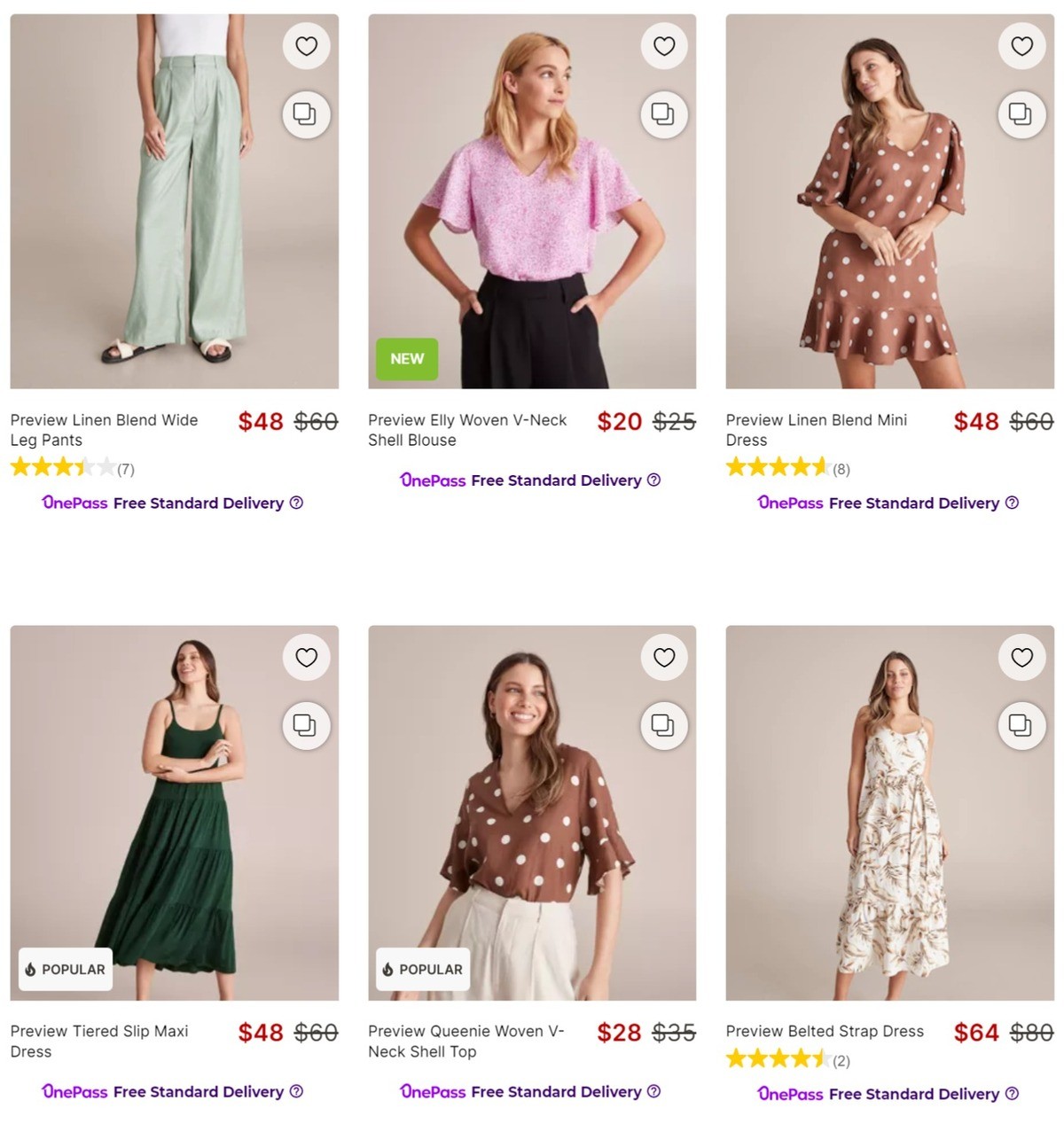This screenshot has height=1124, width=1064.
Task: Click OnePass help icon under Linen Blend Mini Dress
Action: pyautogui.click(x=1011, y=503)
